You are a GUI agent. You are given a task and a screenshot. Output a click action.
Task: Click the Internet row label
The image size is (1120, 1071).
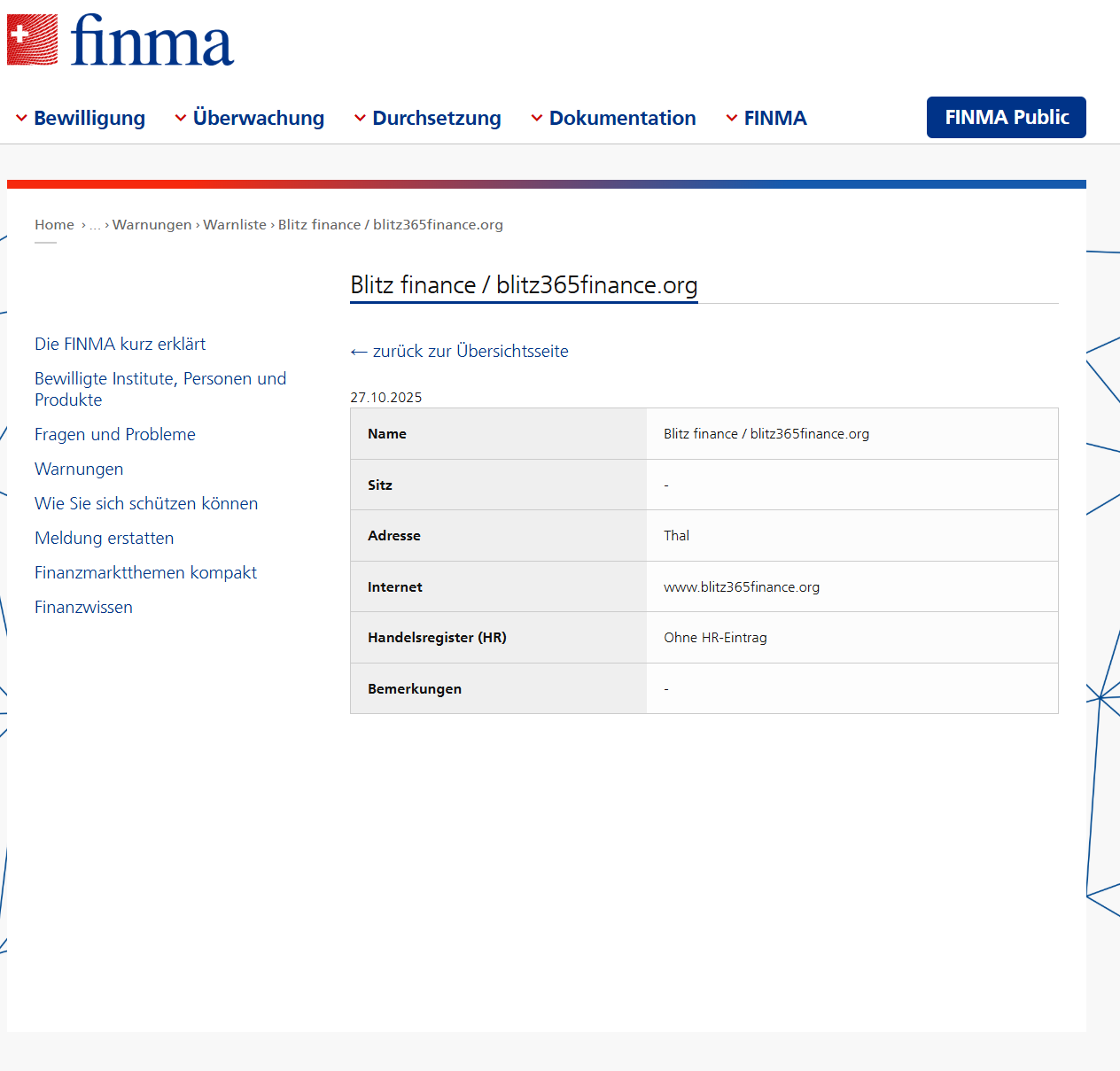395,587
